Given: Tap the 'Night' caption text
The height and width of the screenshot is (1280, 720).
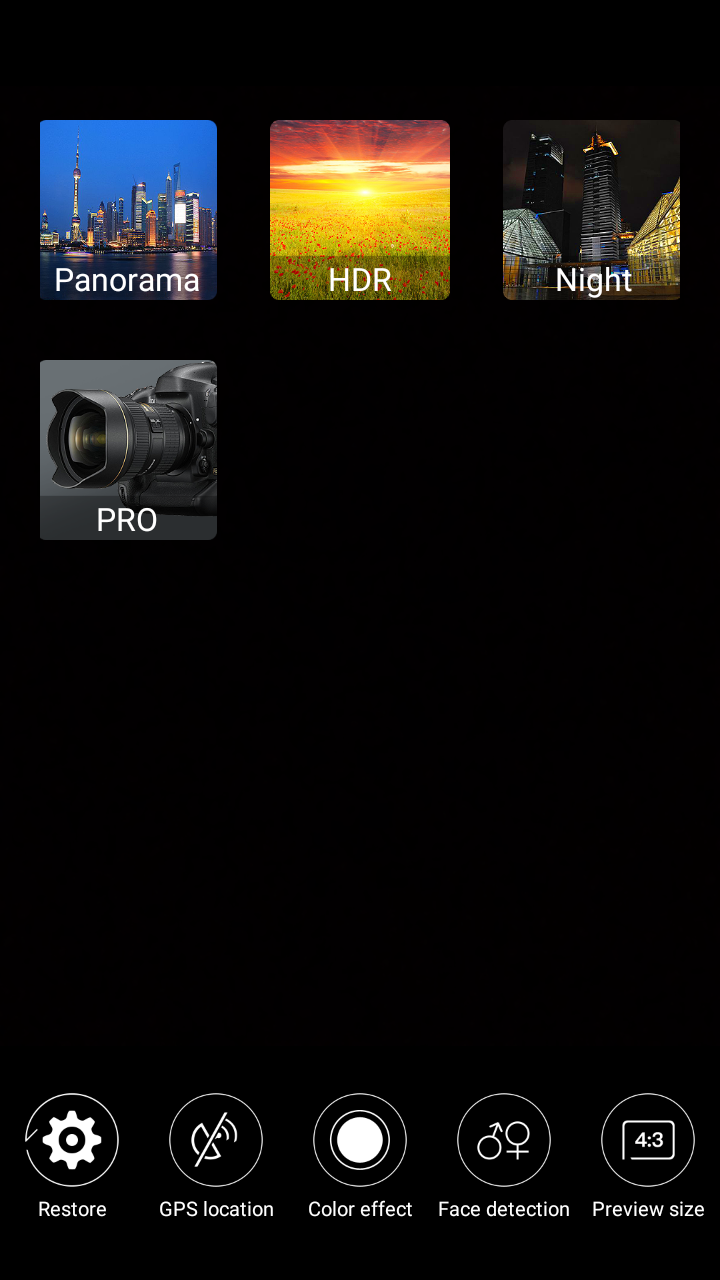Looking at the screenshot, I should 594,281.
